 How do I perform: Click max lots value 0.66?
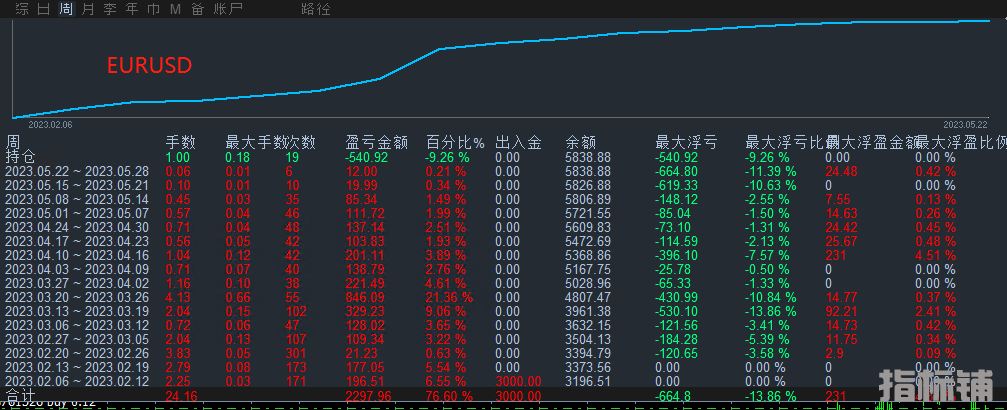pos(238,298)
